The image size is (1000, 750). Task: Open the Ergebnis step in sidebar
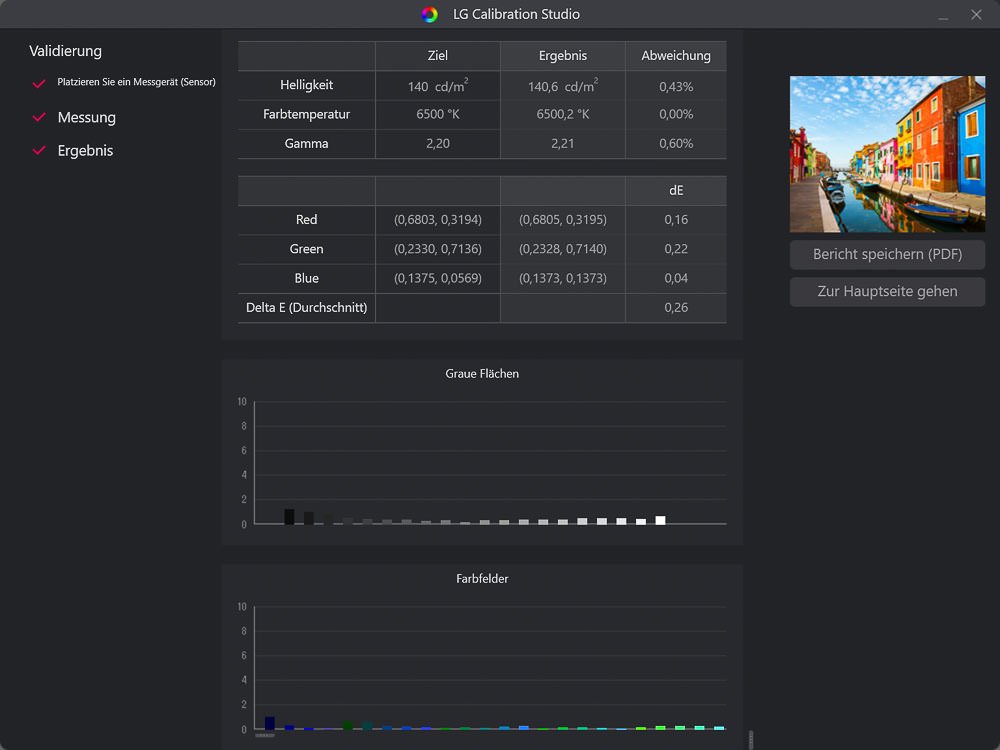click(x=85, y=151)
